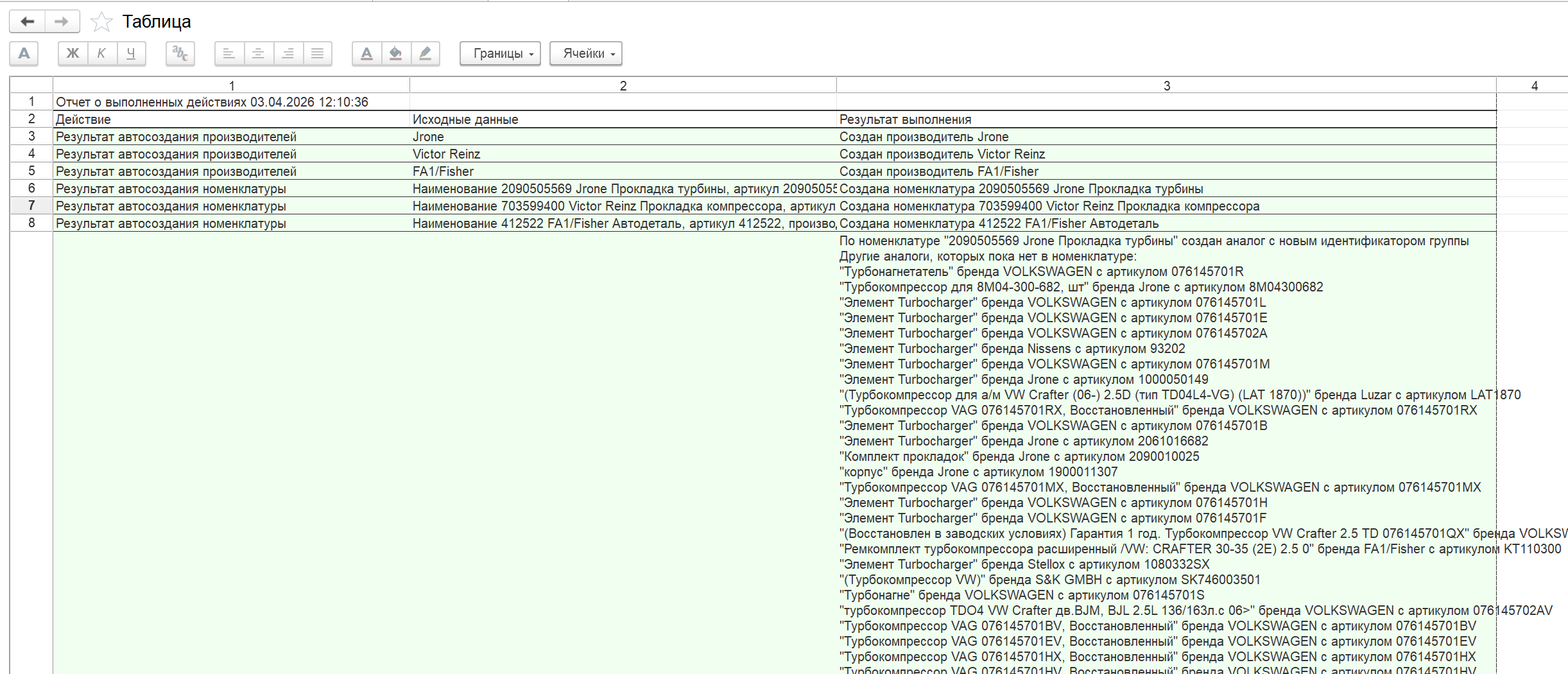Open the font settings button
This screenshot has width=1568, height=674.
point(24,53)
